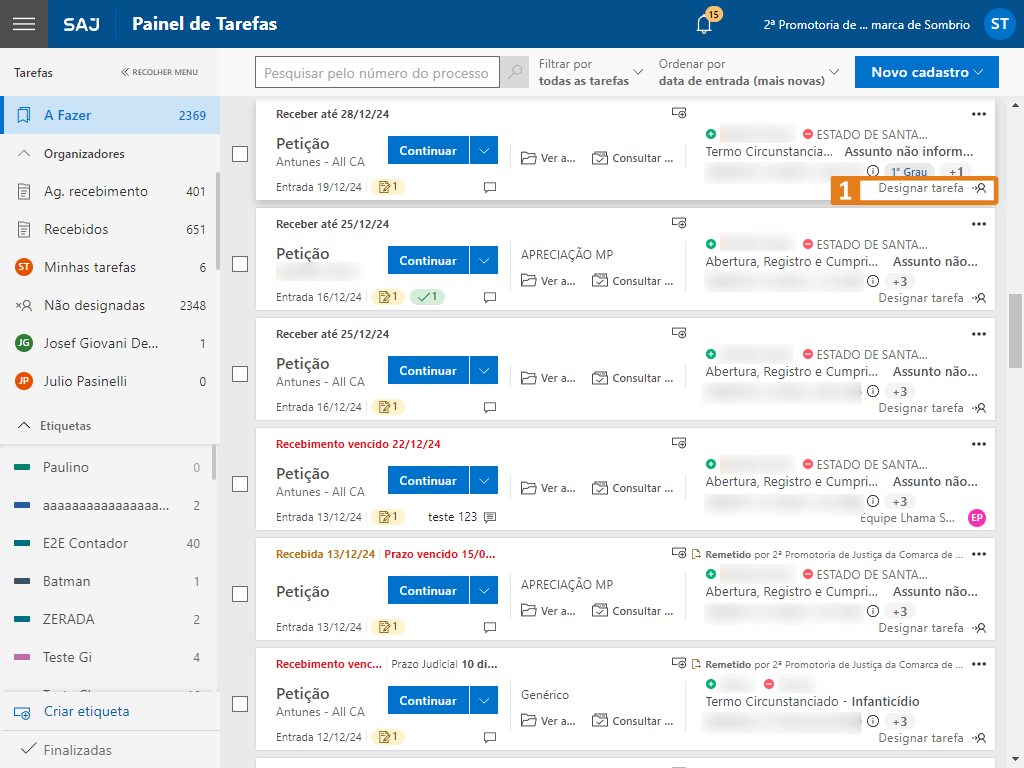The height and width of the screenshot is (768, 1024).
Task: Open Não designadas organizer
Action: click(94, 305)
